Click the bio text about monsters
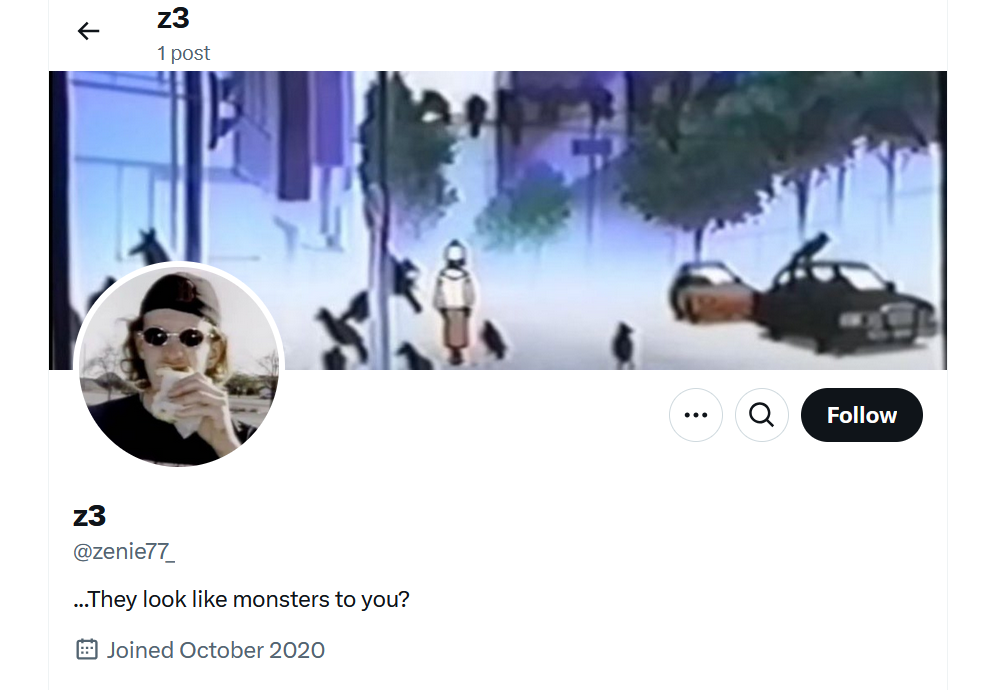 [x=241, y=599]
